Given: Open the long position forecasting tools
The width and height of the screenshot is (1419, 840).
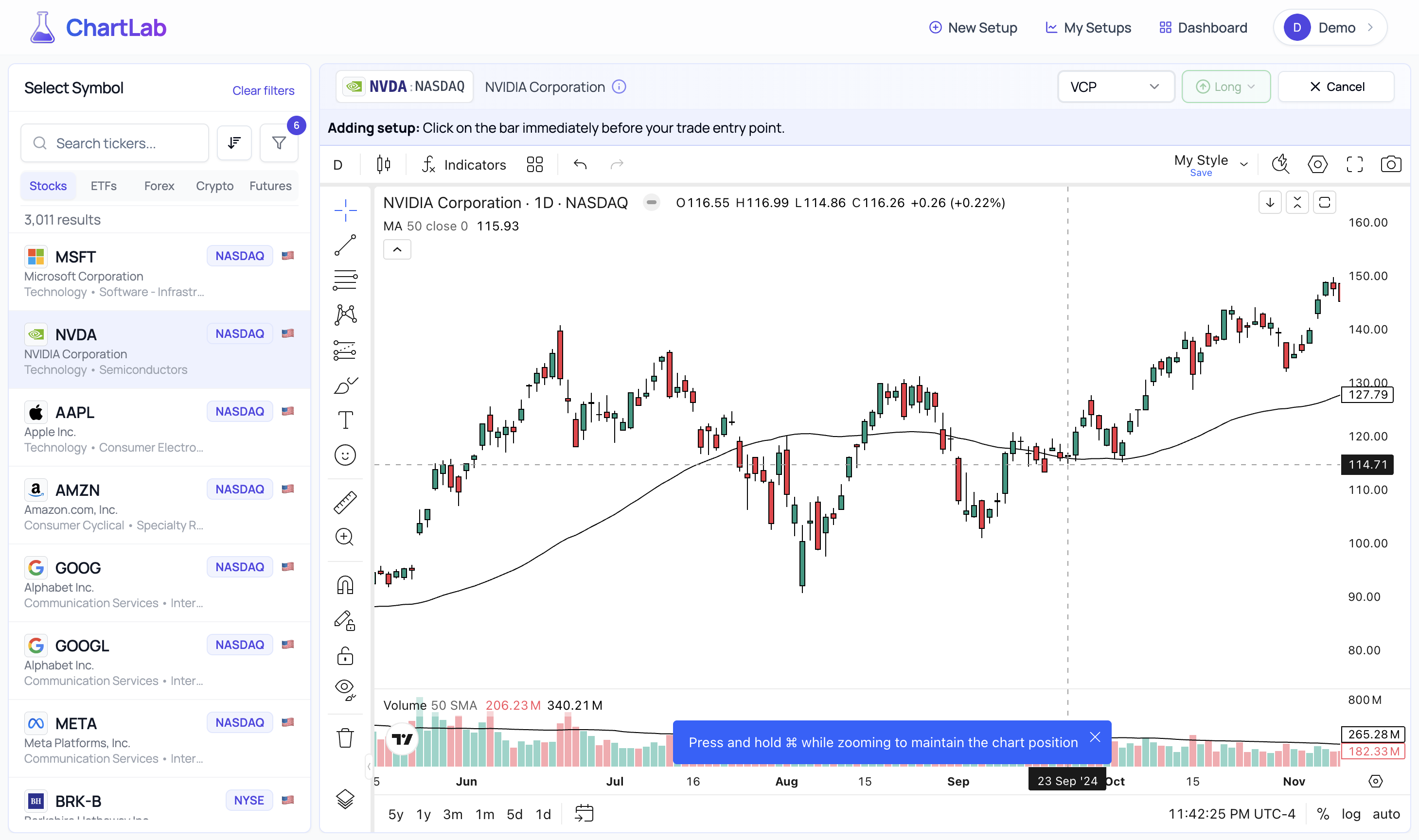Looking at the screenshot, I should click(x=345, y=350).
